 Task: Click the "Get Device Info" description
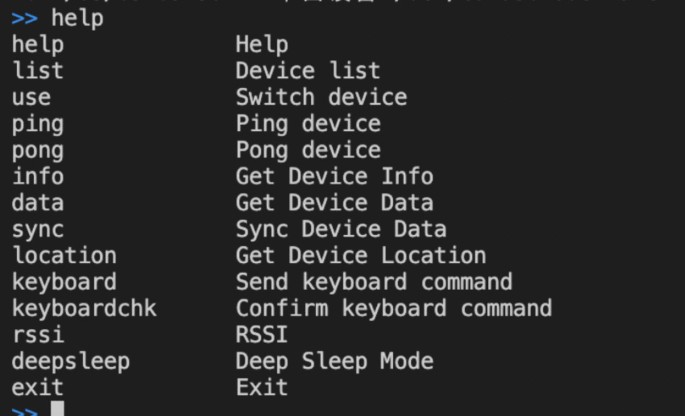[334, 177]
